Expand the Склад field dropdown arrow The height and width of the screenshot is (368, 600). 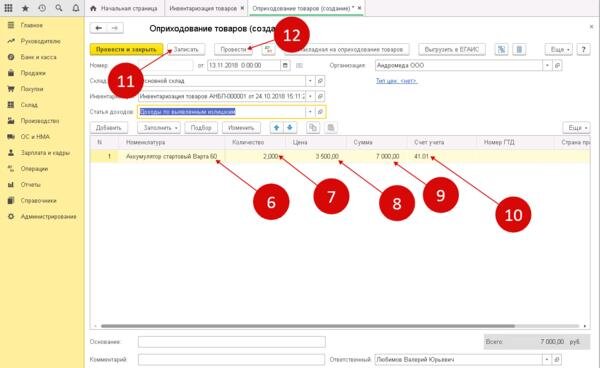[x=310, y=81]
